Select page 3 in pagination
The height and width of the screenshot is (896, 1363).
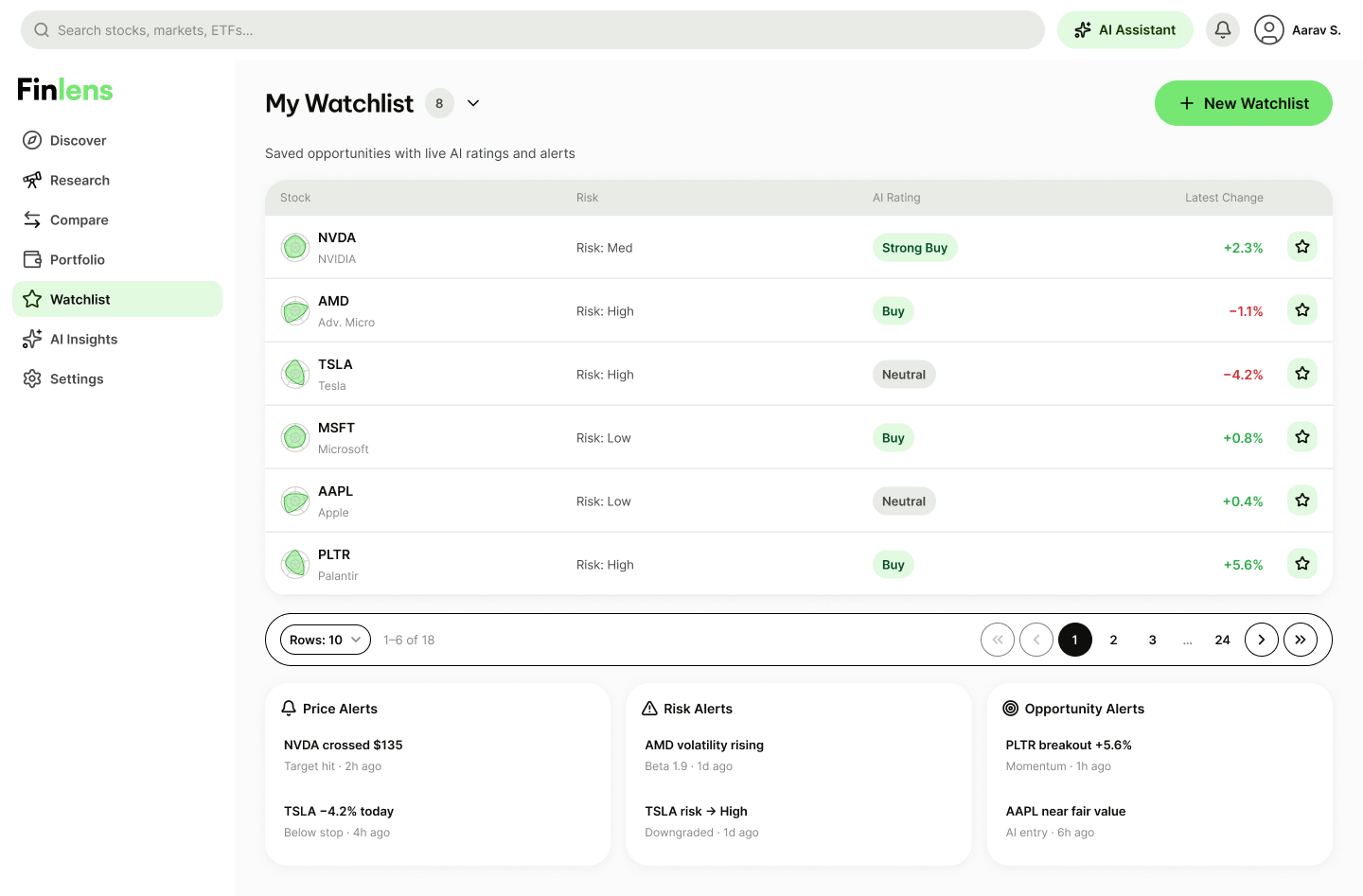click(1153, 640)
